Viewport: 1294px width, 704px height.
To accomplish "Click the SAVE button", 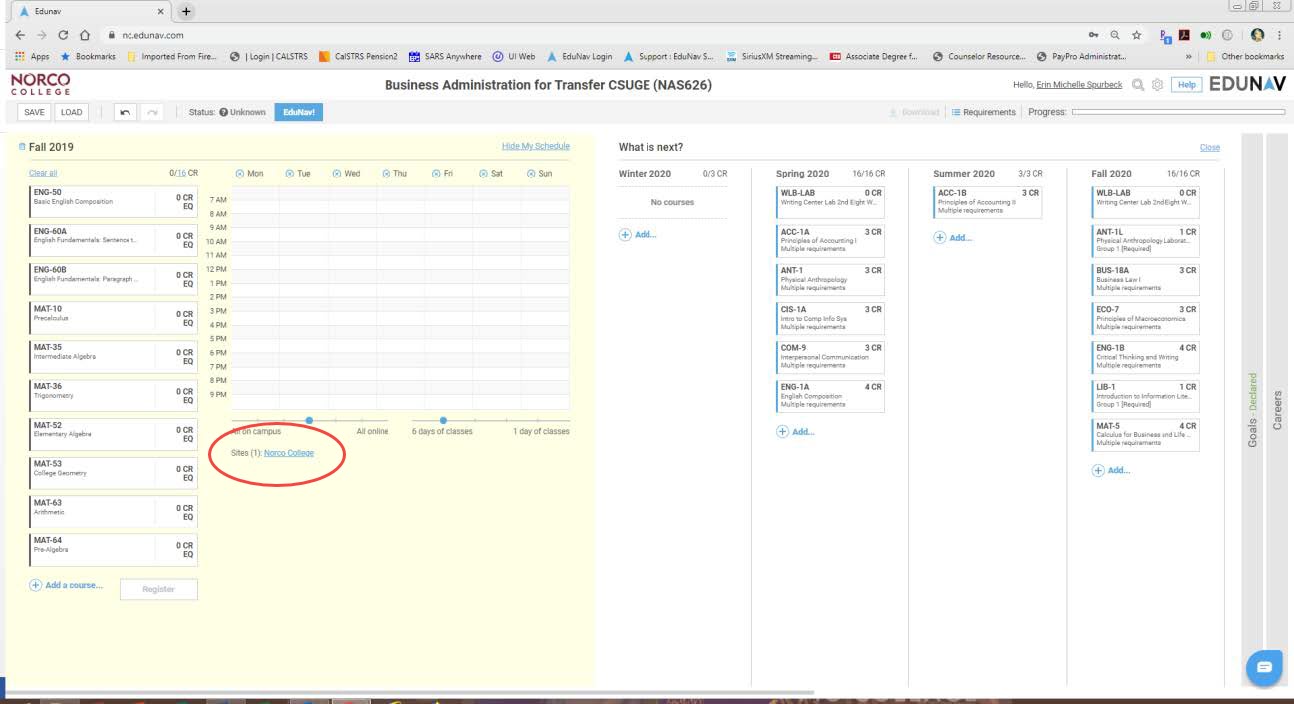I will [x=34, y=112].
